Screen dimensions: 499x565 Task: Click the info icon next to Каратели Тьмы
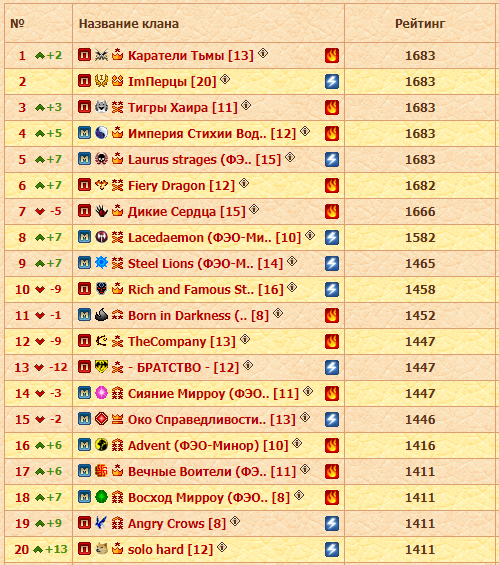pyautogui.click(x=263, y=53)
